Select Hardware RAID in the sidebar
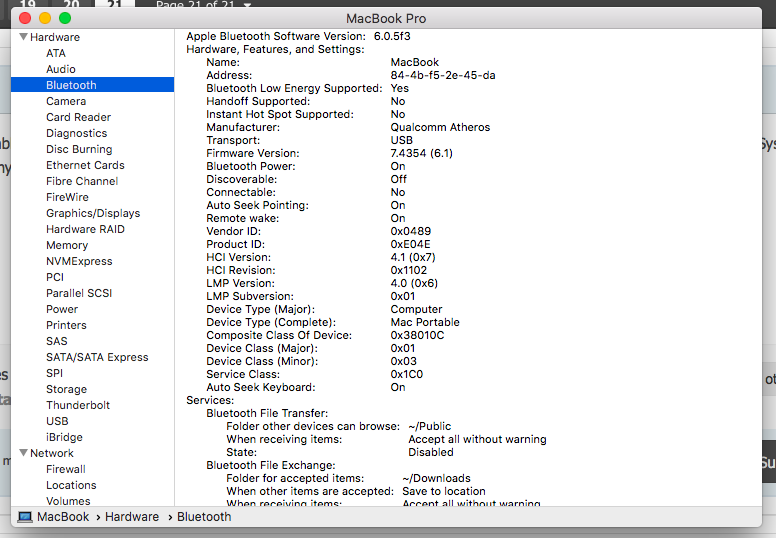Screen dimensions: 776x538 click(x=85, y=229)
